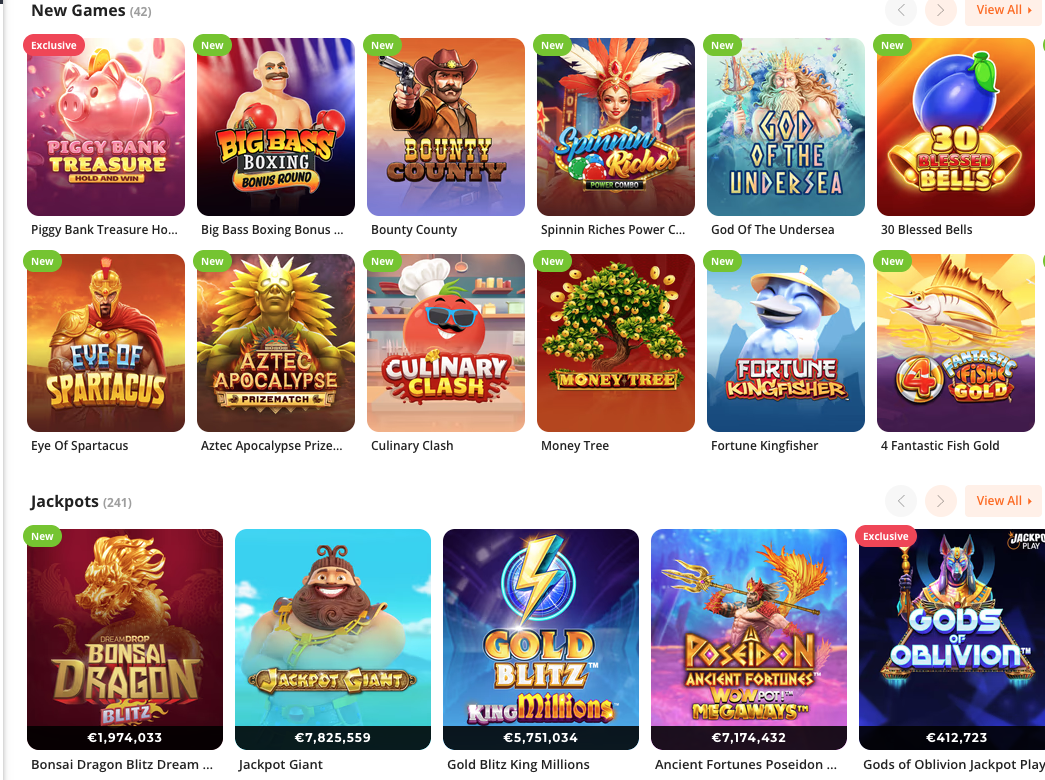This screenshot has height=780, width=1045.
Task: Click the Gold Blitz King Millions title link
Action: point(518,765)
